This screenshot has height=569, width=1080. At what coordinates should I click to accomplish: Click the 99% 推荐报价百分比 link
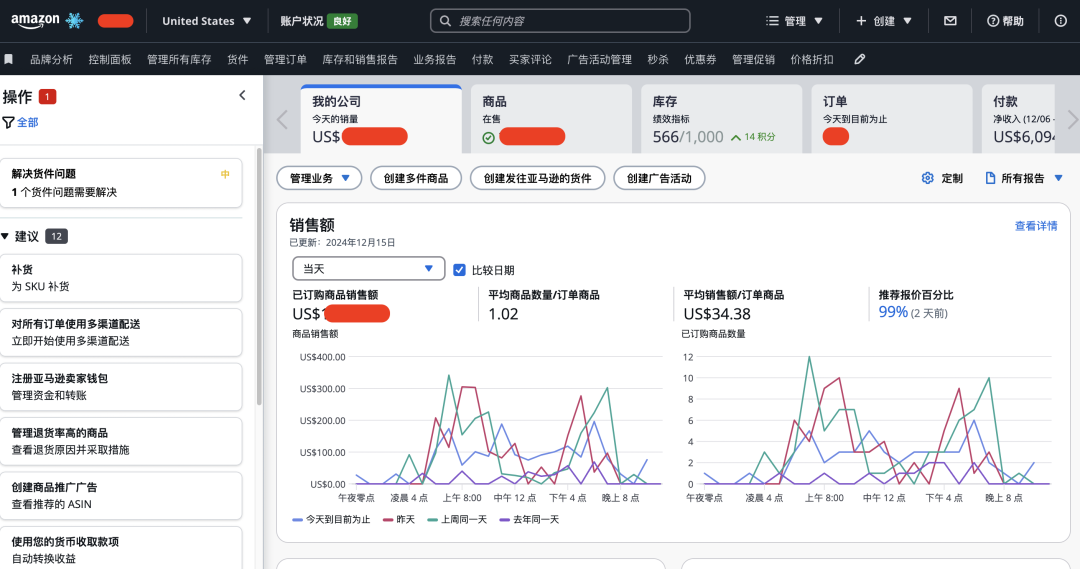point(893,312)
